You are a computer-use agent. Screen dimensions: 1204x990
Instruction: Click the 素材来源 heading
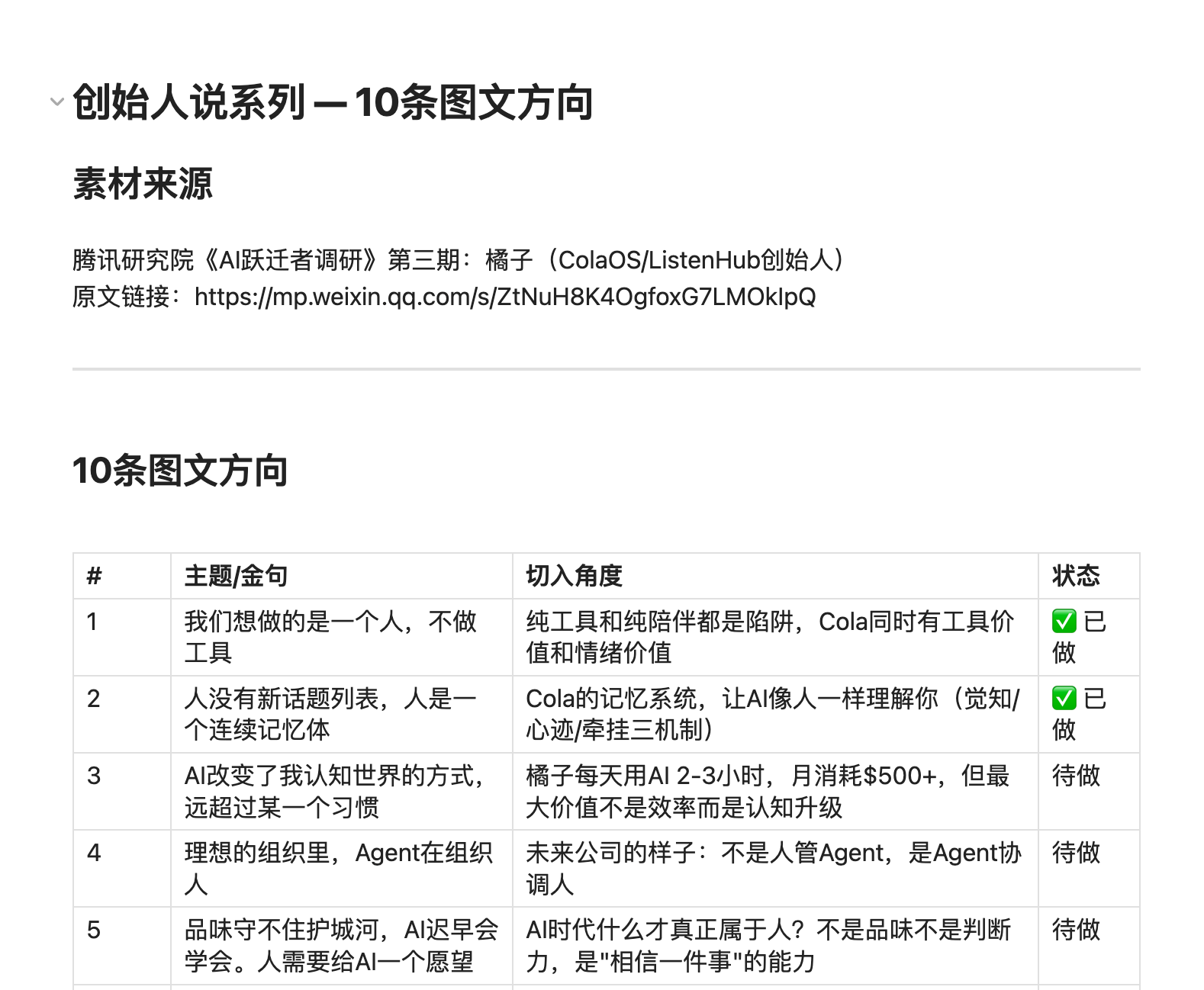coord(143,184)
